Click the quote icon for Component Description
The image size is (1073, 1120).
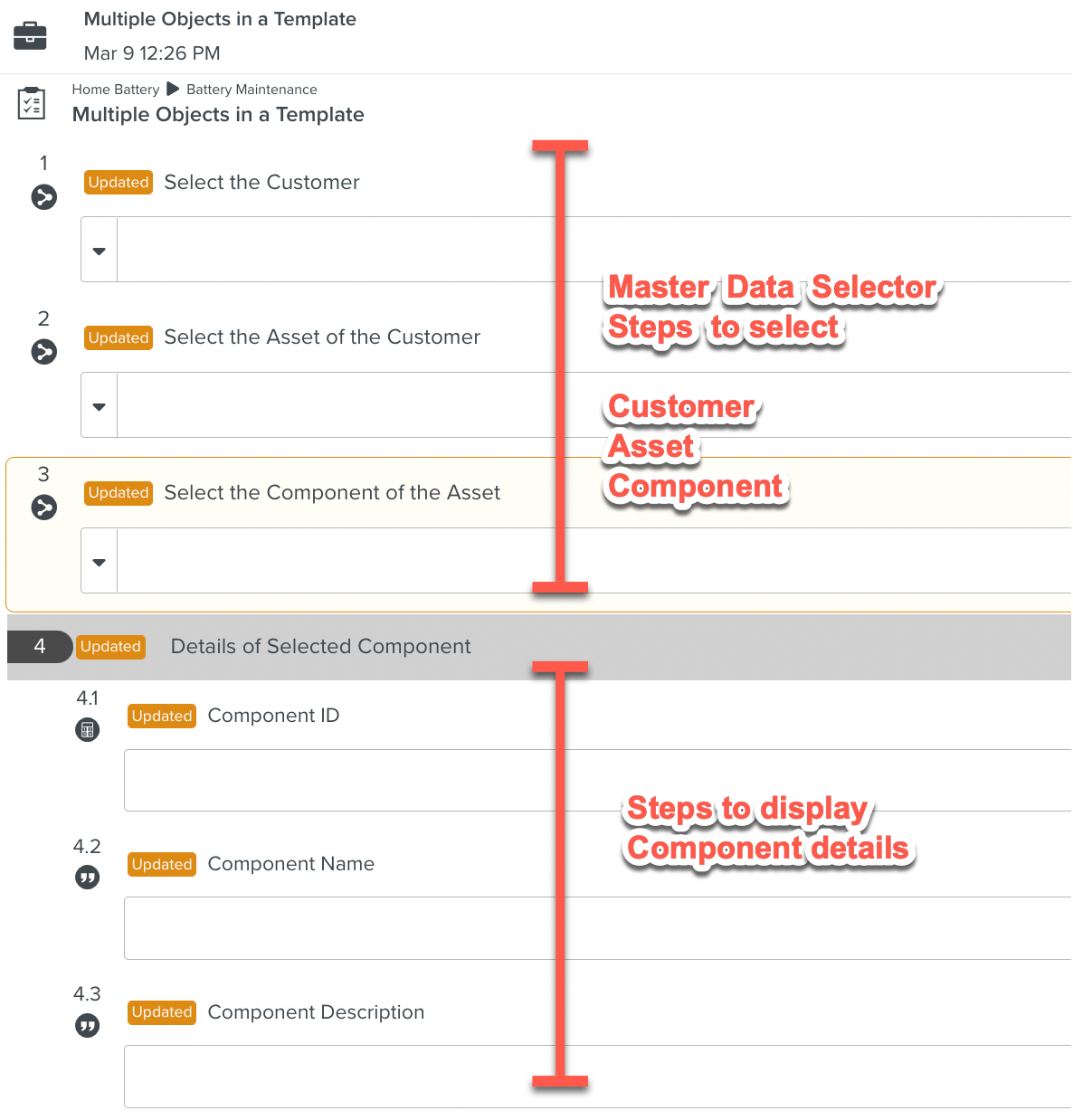coord(87,1025)
